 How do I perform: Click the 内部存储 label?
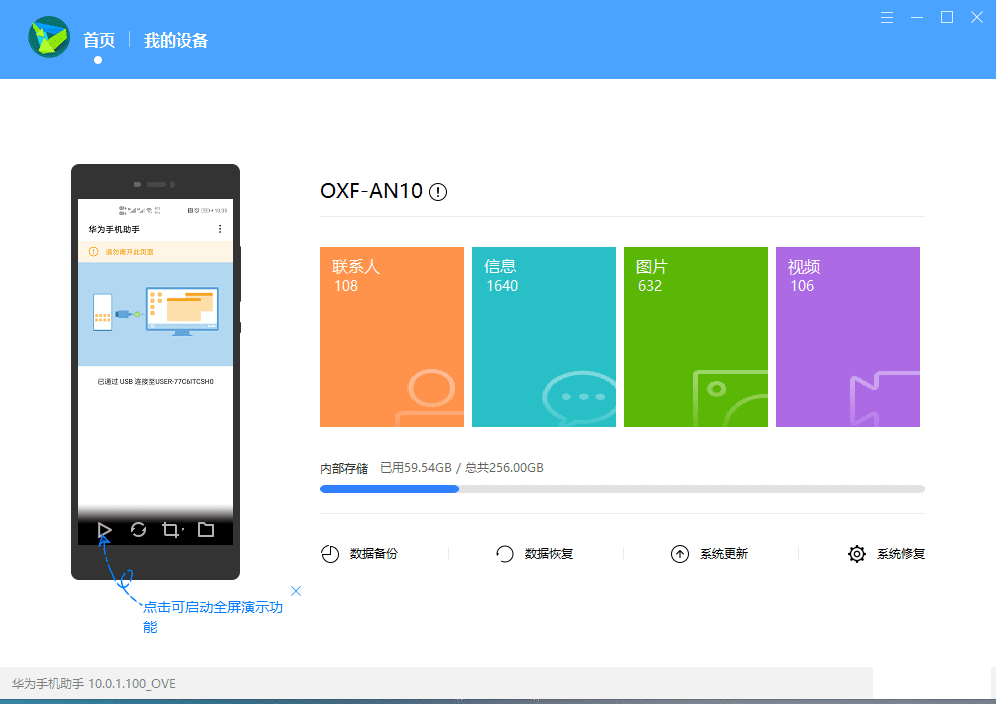(x=344, y=469)
